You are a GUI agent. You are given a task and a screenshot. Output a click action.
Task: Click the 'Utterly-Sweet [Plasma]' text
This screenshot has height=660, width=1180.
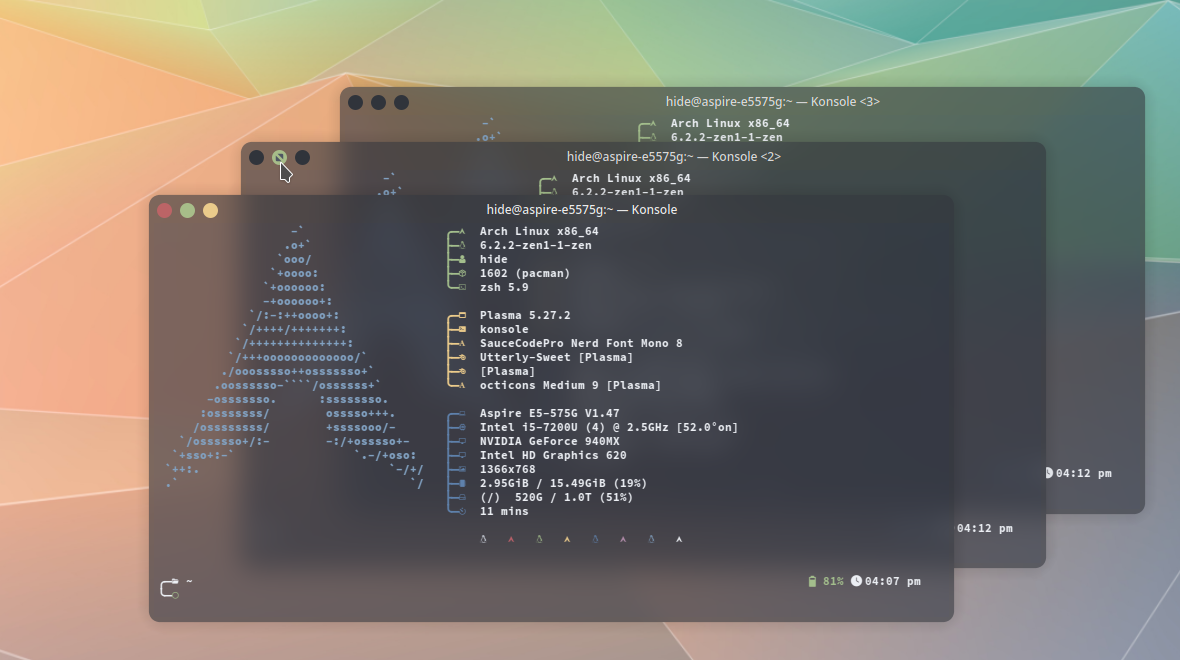[x=556, y=357]
